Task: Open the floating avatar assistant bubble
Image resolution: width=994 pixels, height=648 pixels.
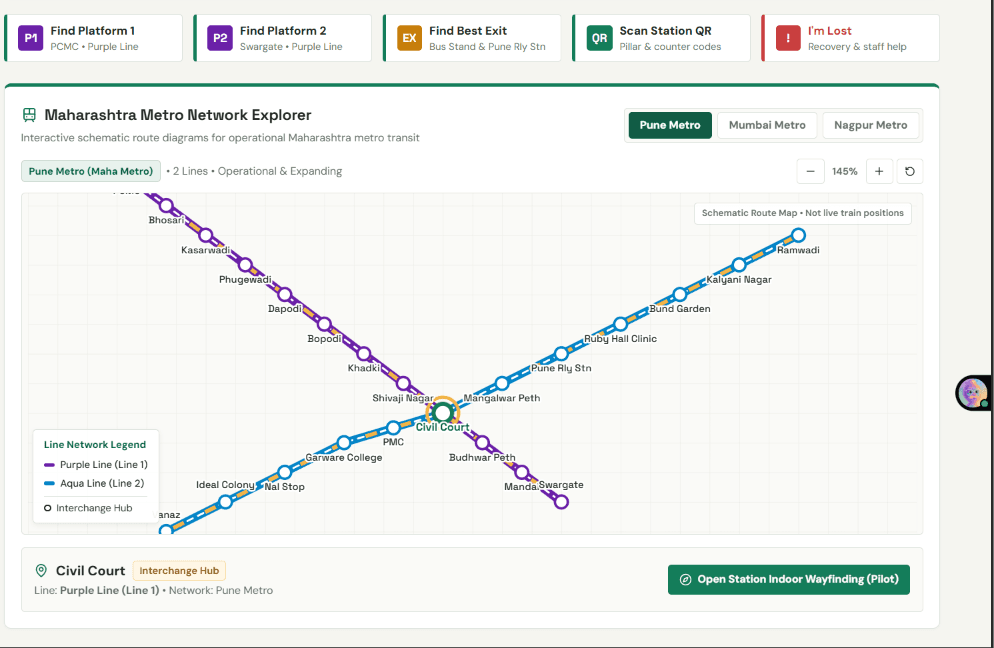Action: [x=973, y=392]
